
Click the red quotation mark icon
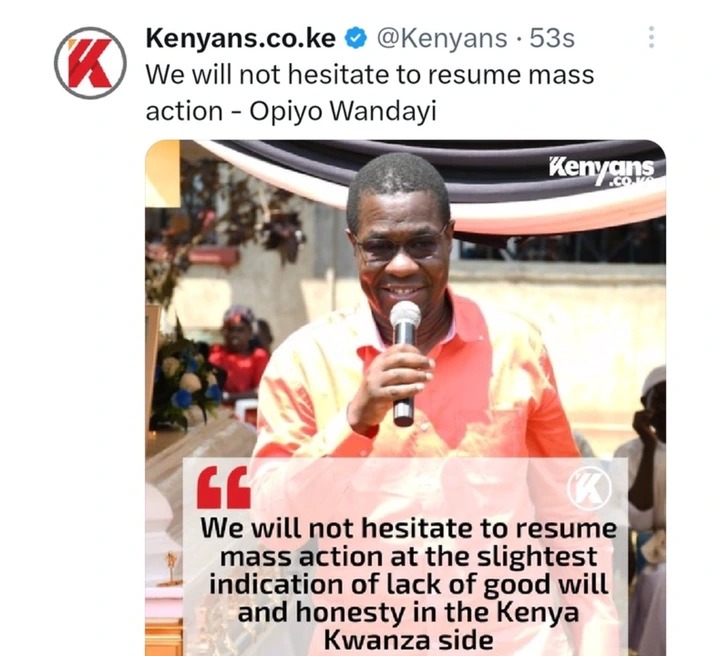(x=224, y=488)
